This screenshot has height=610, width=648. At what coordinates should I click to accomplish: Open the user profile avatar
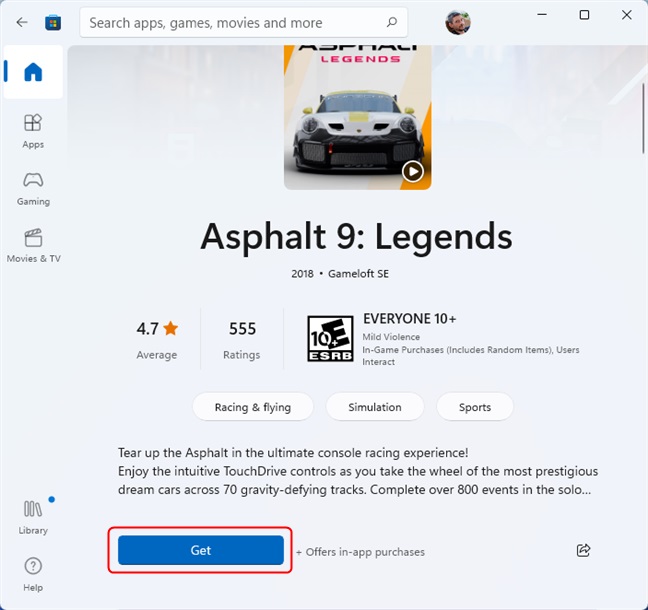(x=458, y=22)
